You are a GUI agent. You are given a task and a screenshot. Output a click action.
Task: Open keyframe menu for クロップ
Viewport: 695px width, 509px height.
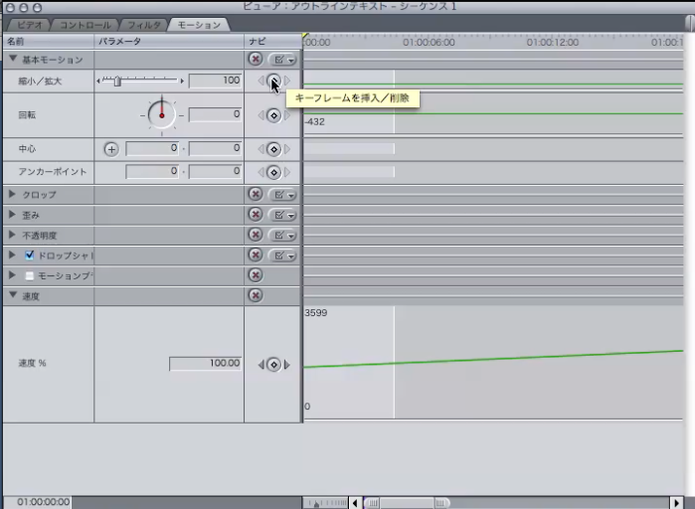pyautogui.click(x=282, y=195)
